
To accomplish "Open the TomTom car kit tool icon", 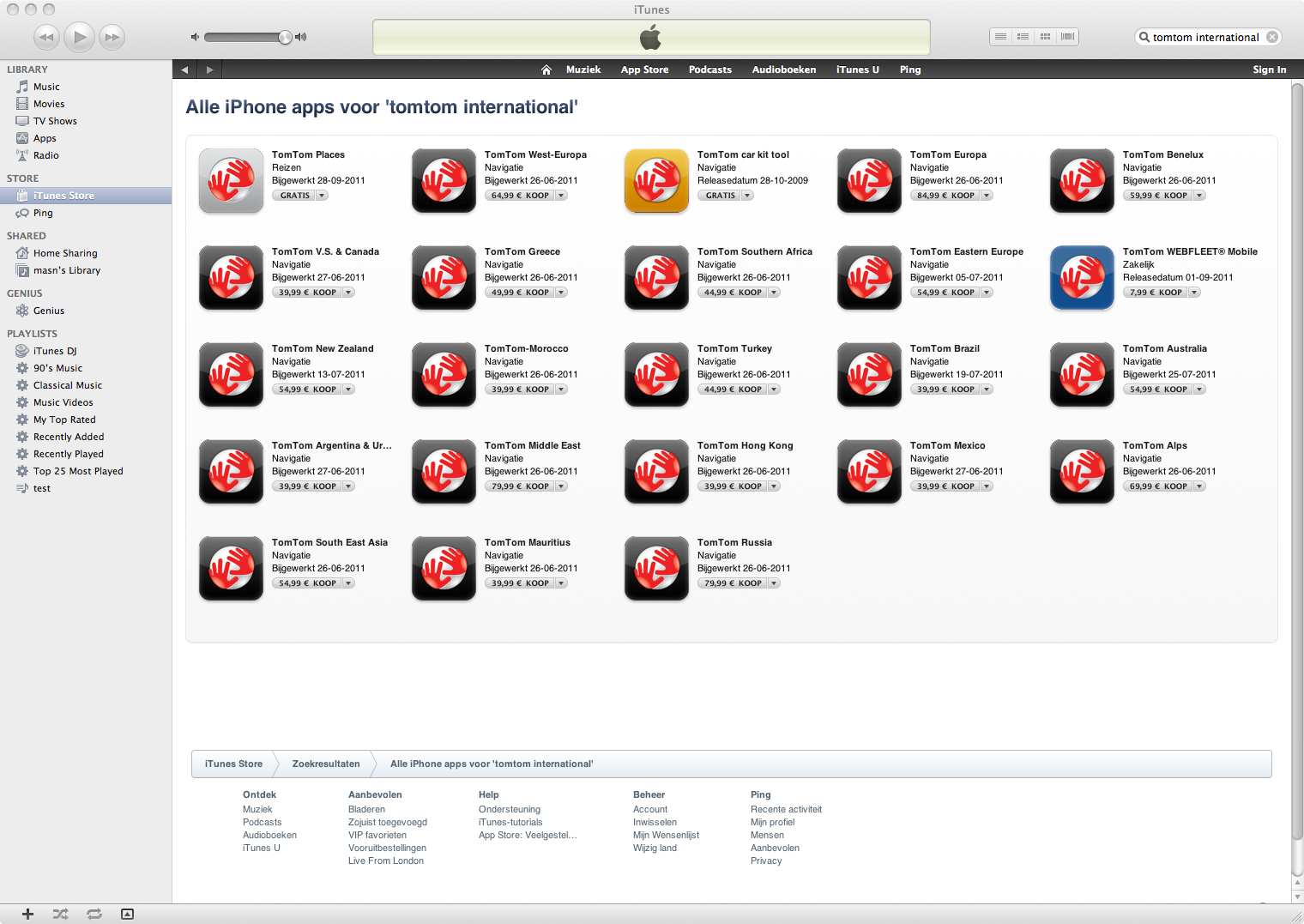I will click(656, 181).
